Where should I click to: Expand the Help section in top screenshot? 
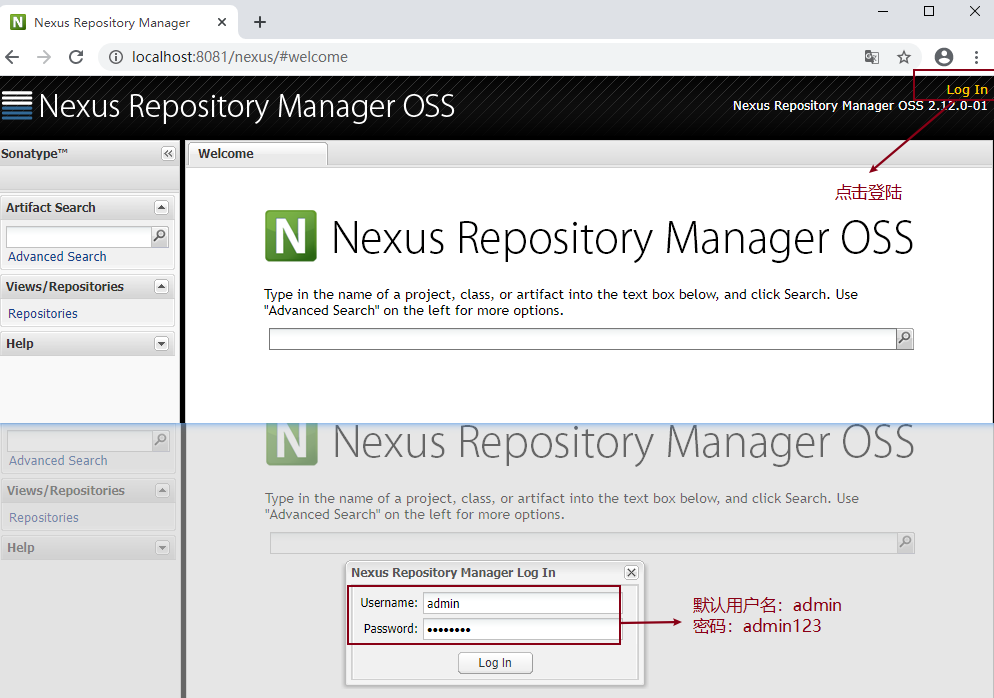pos(162,344)
